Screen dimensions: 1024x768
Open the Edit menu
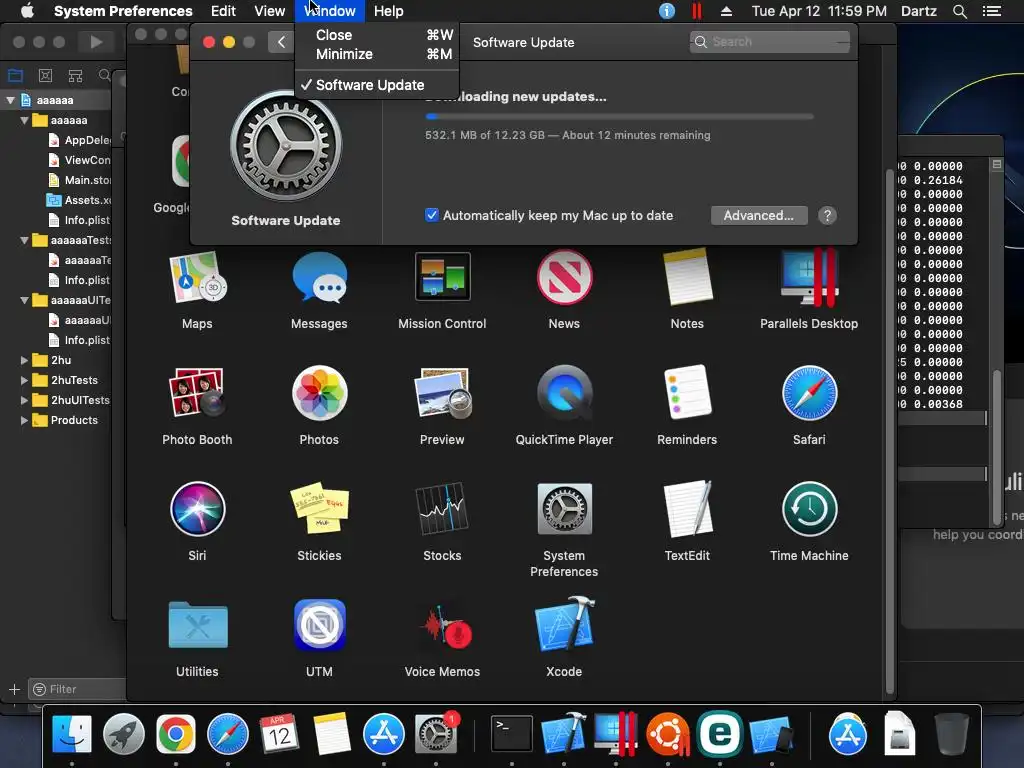click(223, 11)
